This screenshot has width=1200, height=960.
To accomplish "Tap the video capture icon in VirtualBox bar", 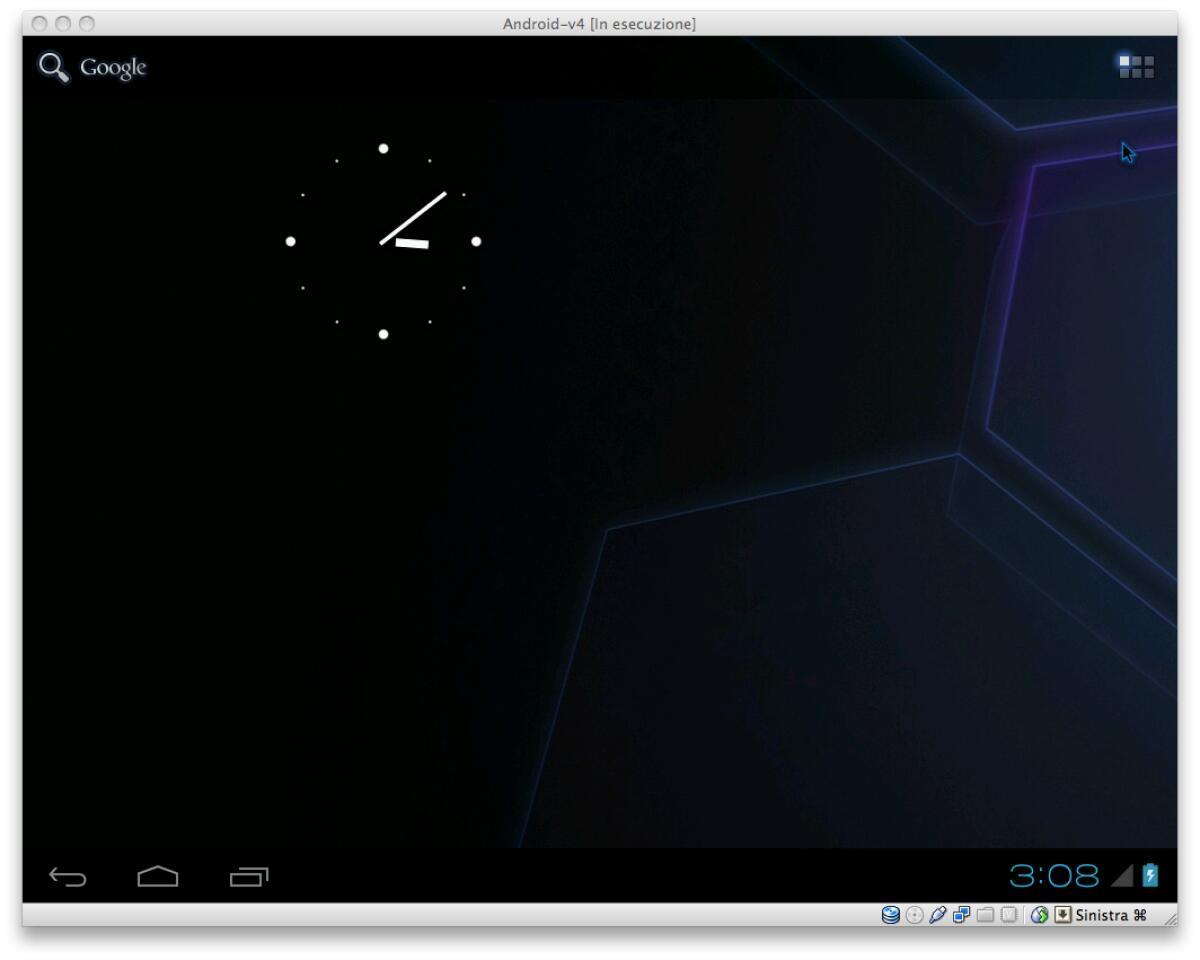I will click(x=1040, y=914).
